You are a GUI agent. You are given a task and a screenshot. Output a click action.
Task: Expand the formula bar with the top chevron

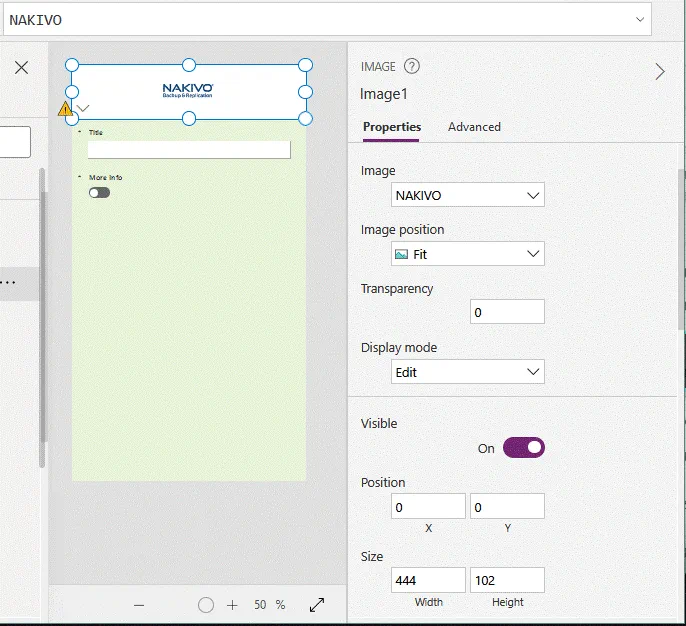640,19
